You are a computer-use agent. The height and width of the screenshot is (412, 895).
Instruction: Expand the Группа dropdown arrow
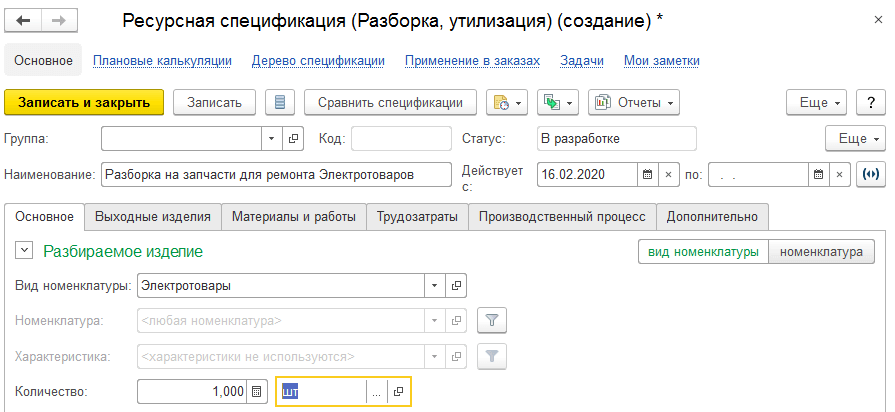click(x=272, y=139)
